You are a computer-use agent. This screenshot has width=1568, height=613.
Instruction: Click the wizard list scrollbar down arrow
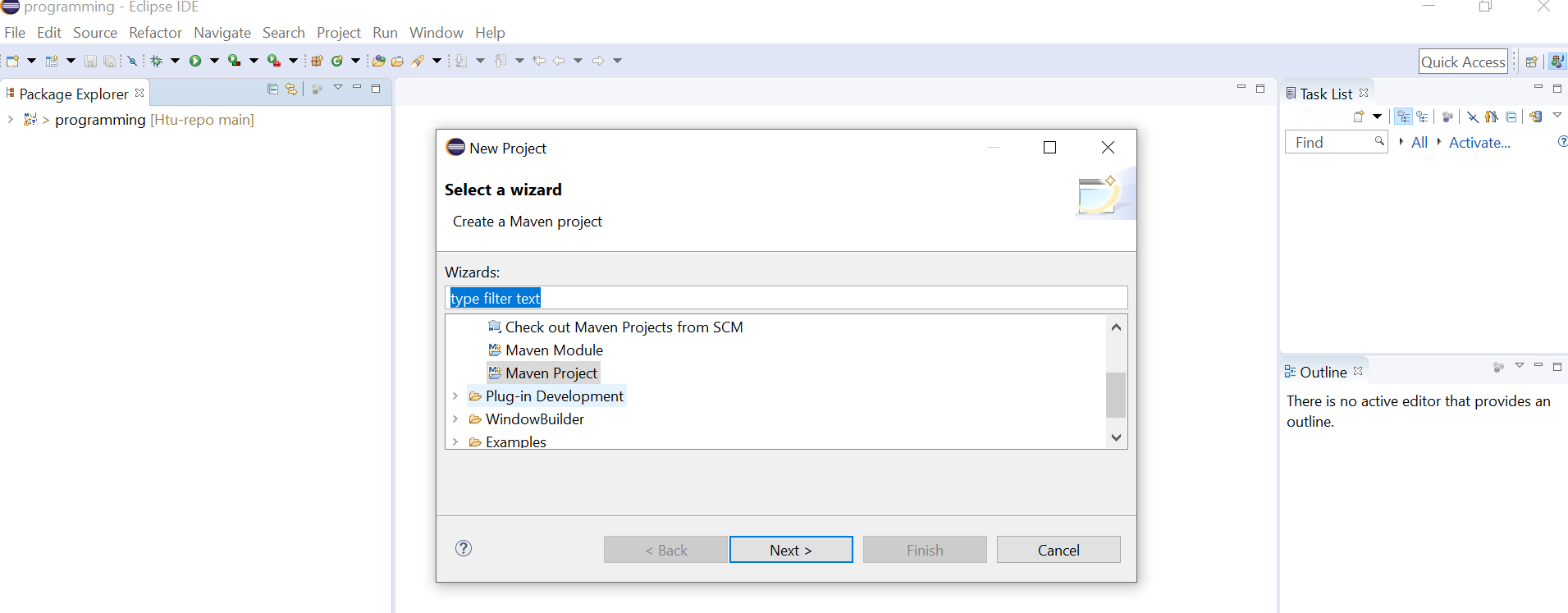point(1116,437)
